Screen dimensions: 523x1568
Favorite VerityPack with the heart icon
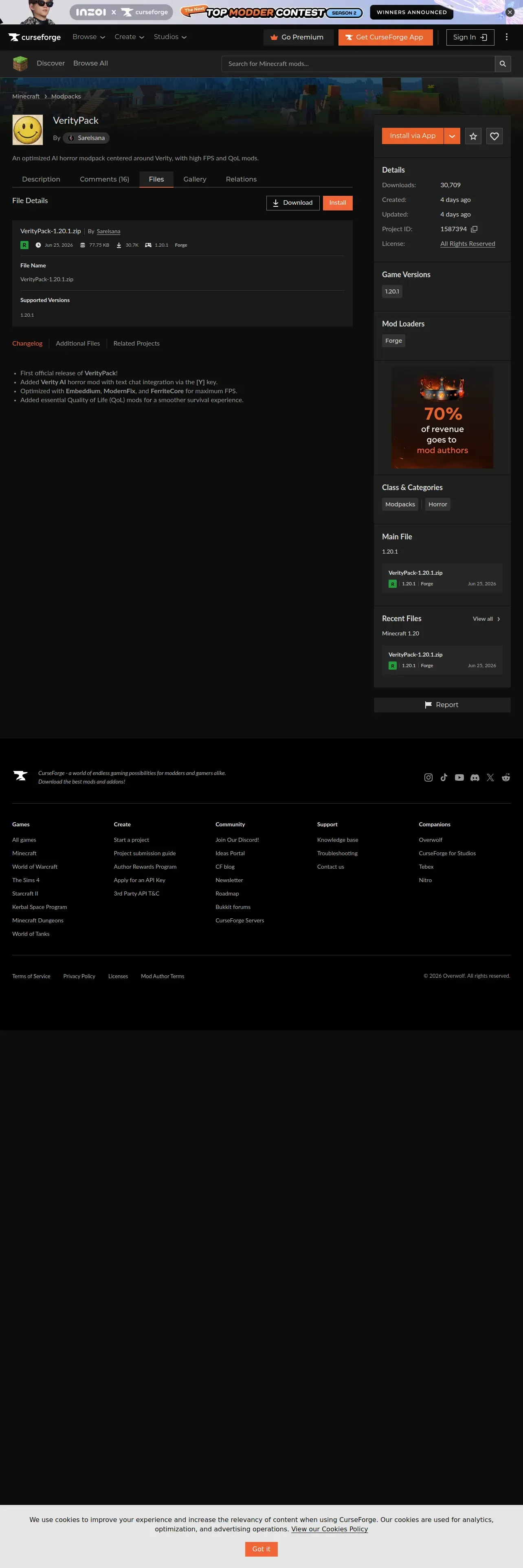pos(494,136)
